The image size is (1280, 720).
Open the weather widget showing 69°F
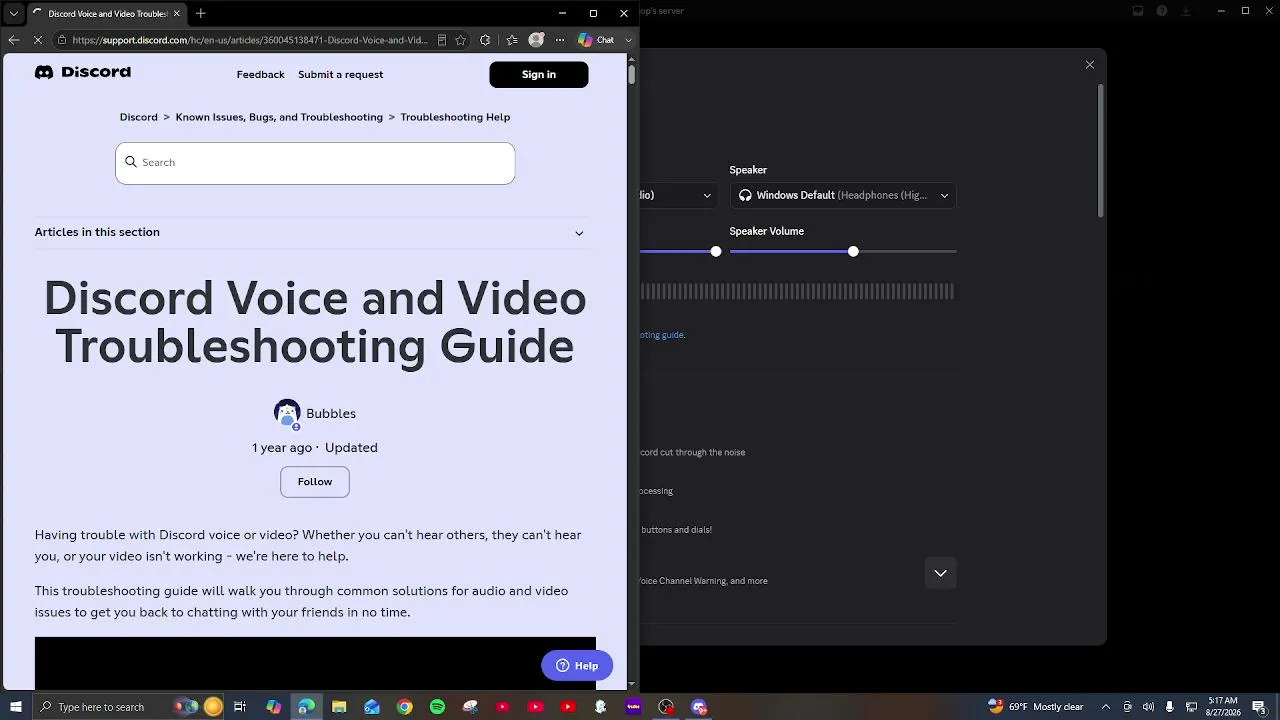tap(1035, 707)
